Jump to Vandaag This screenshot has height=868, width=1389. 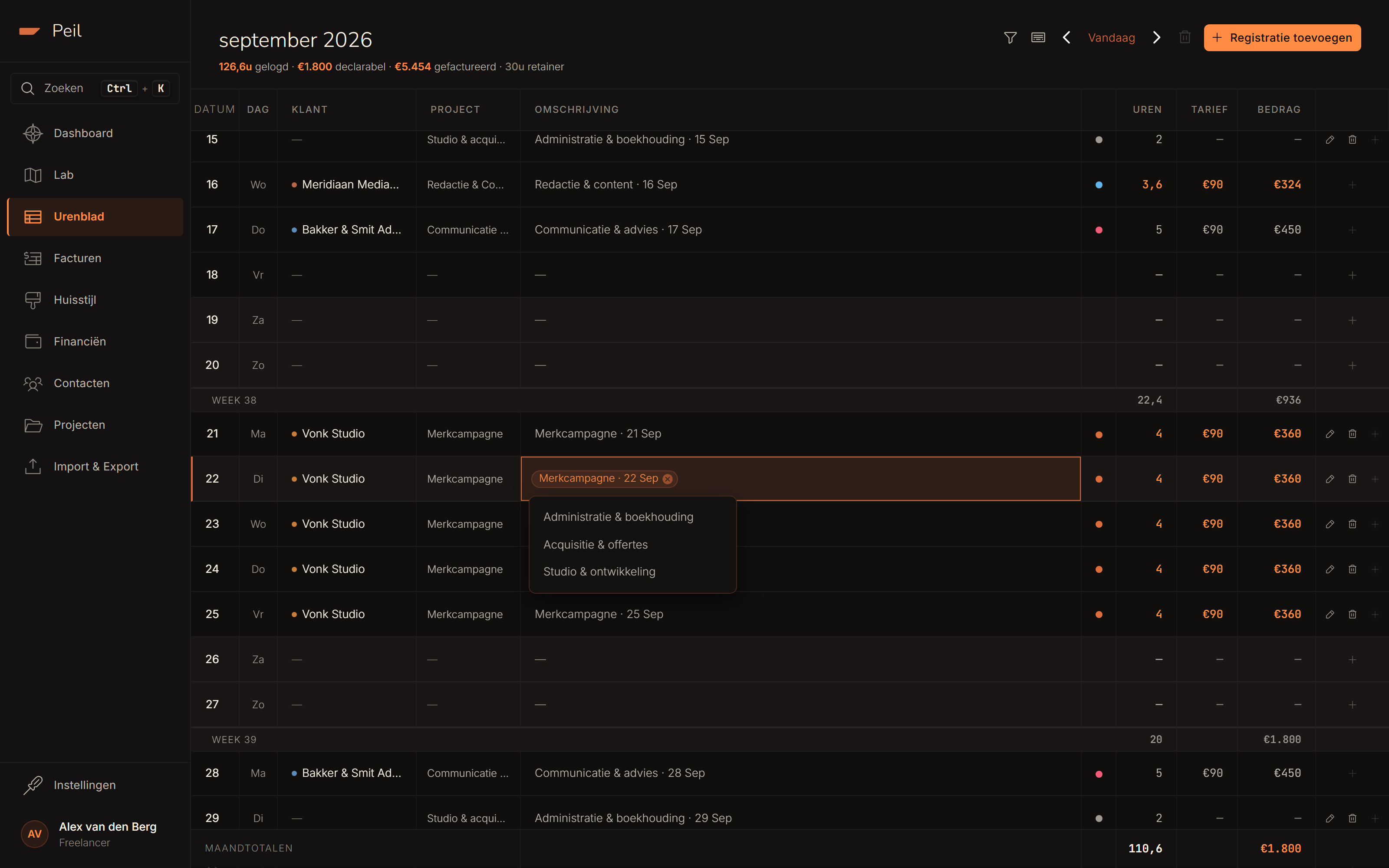click(1111, 38)
